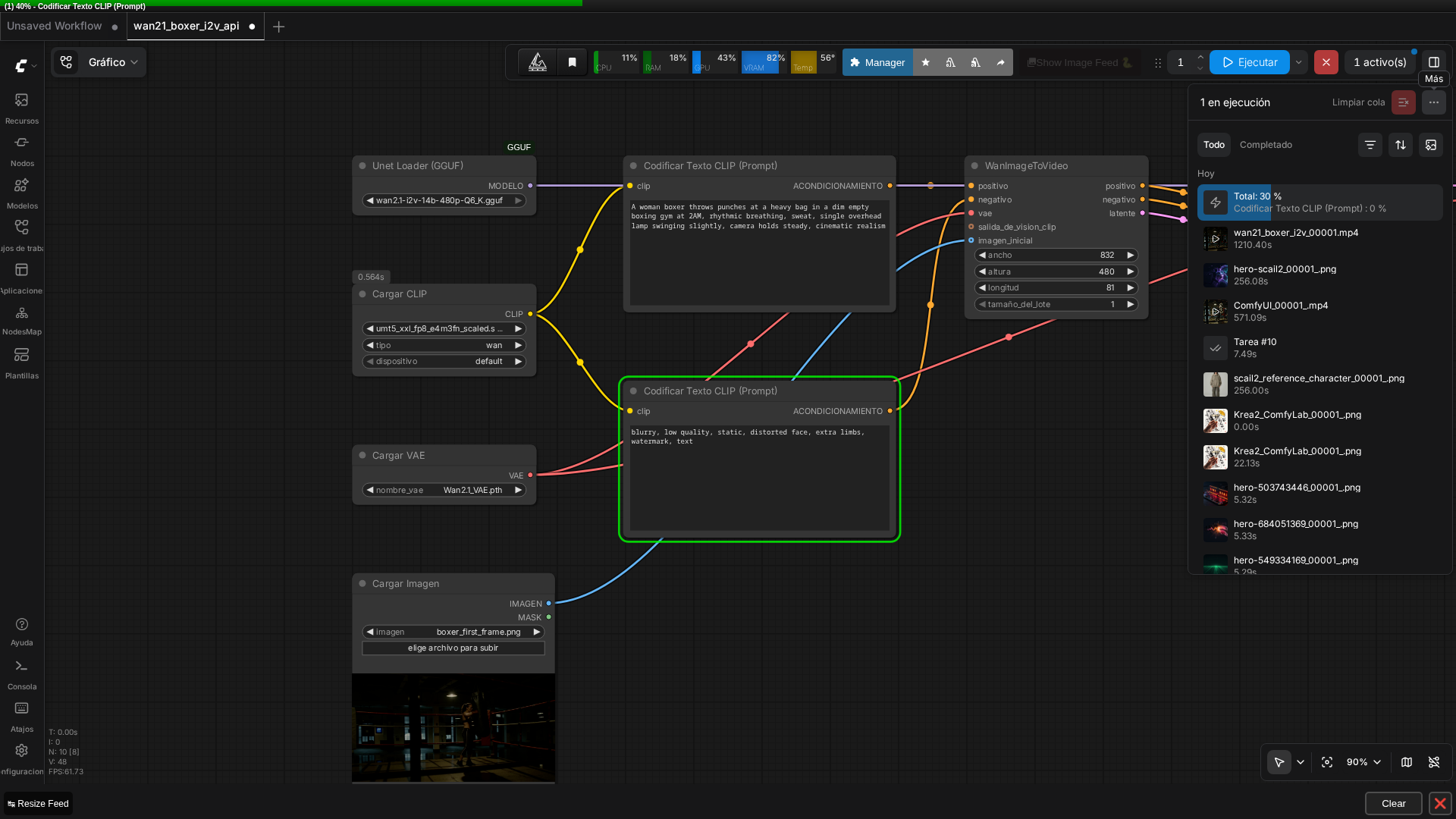1456x819 pixels.
Task: Expand the Ejecutar options arrow
Action: pos(1298,62)
